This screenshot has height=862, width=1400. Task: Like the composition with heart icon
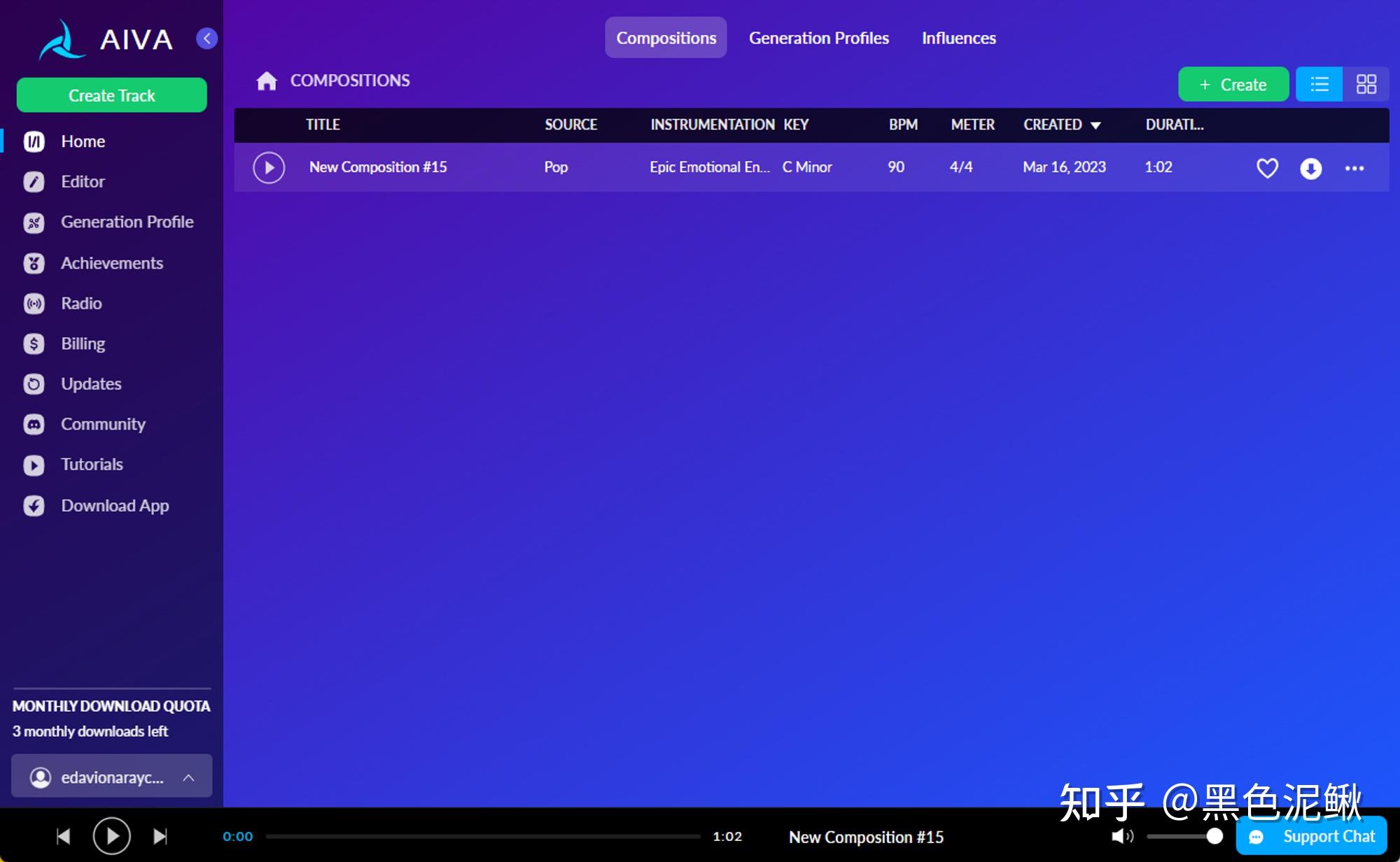(x=1267, y=168)
